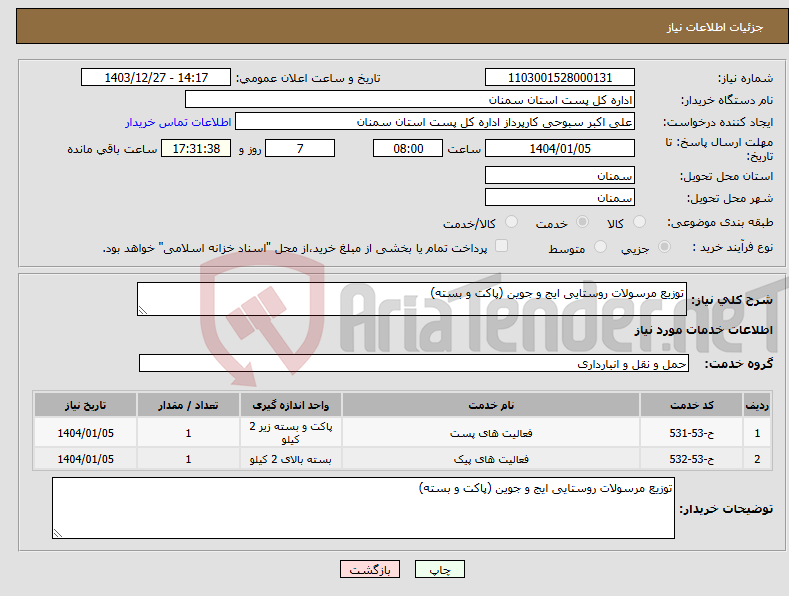Click the فعالیت های پست cell
Screen dimensions: 789x596
point(491,432)
